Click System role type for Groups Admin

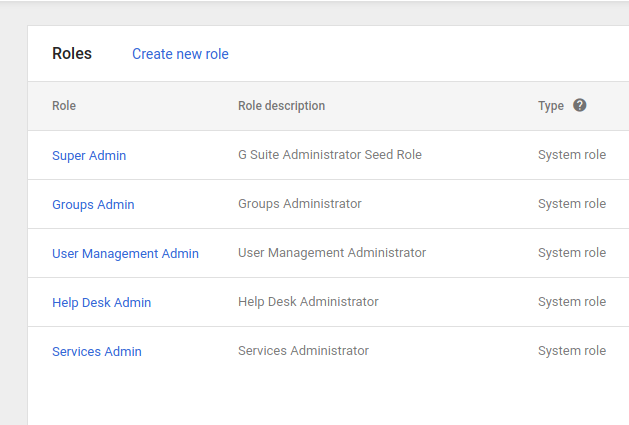(x=572, y=204)
